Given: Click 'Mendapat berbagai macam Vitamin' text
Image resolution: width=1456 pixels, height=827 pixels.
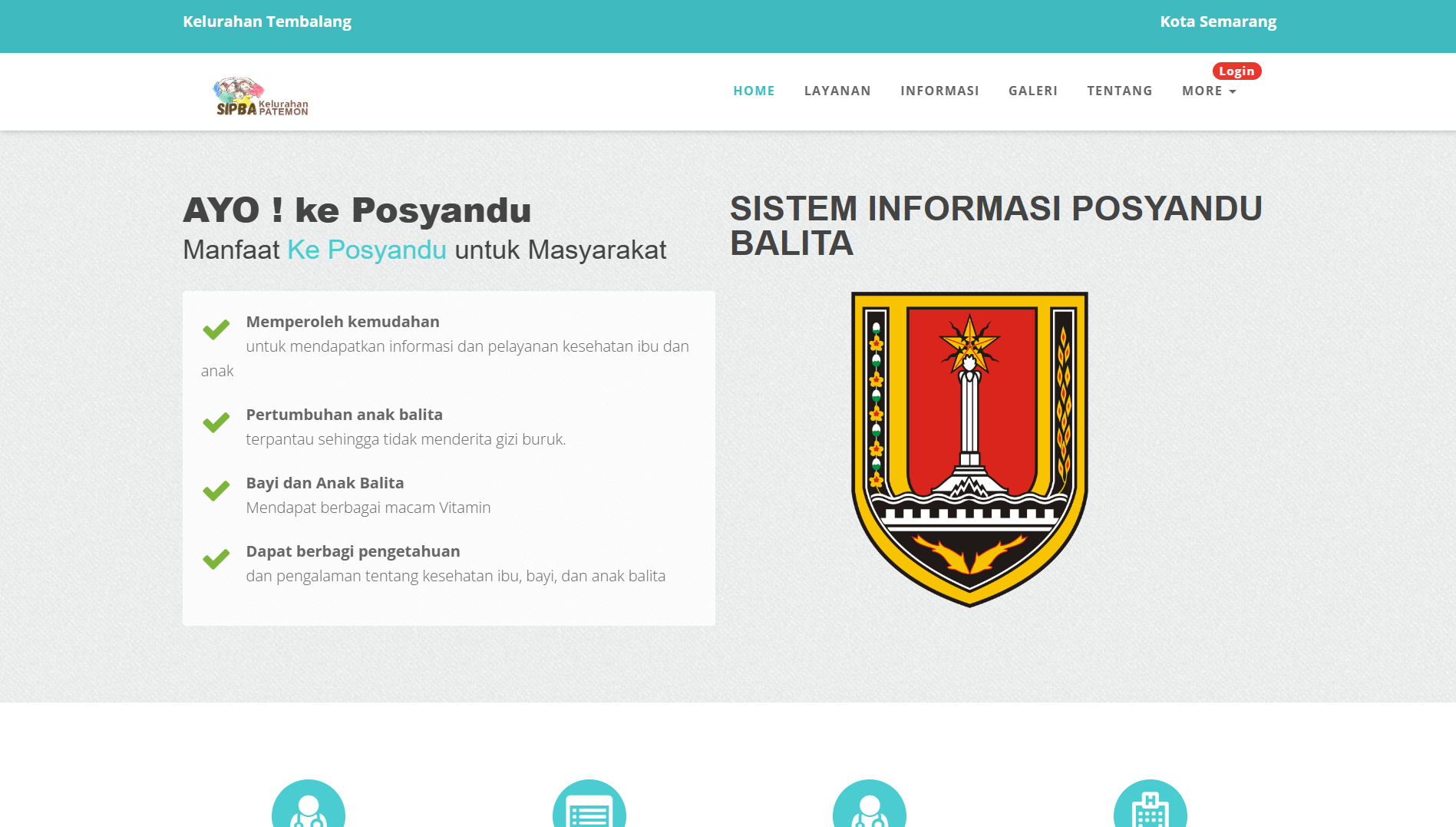Looking at the screenshot, I should [368, 508].
